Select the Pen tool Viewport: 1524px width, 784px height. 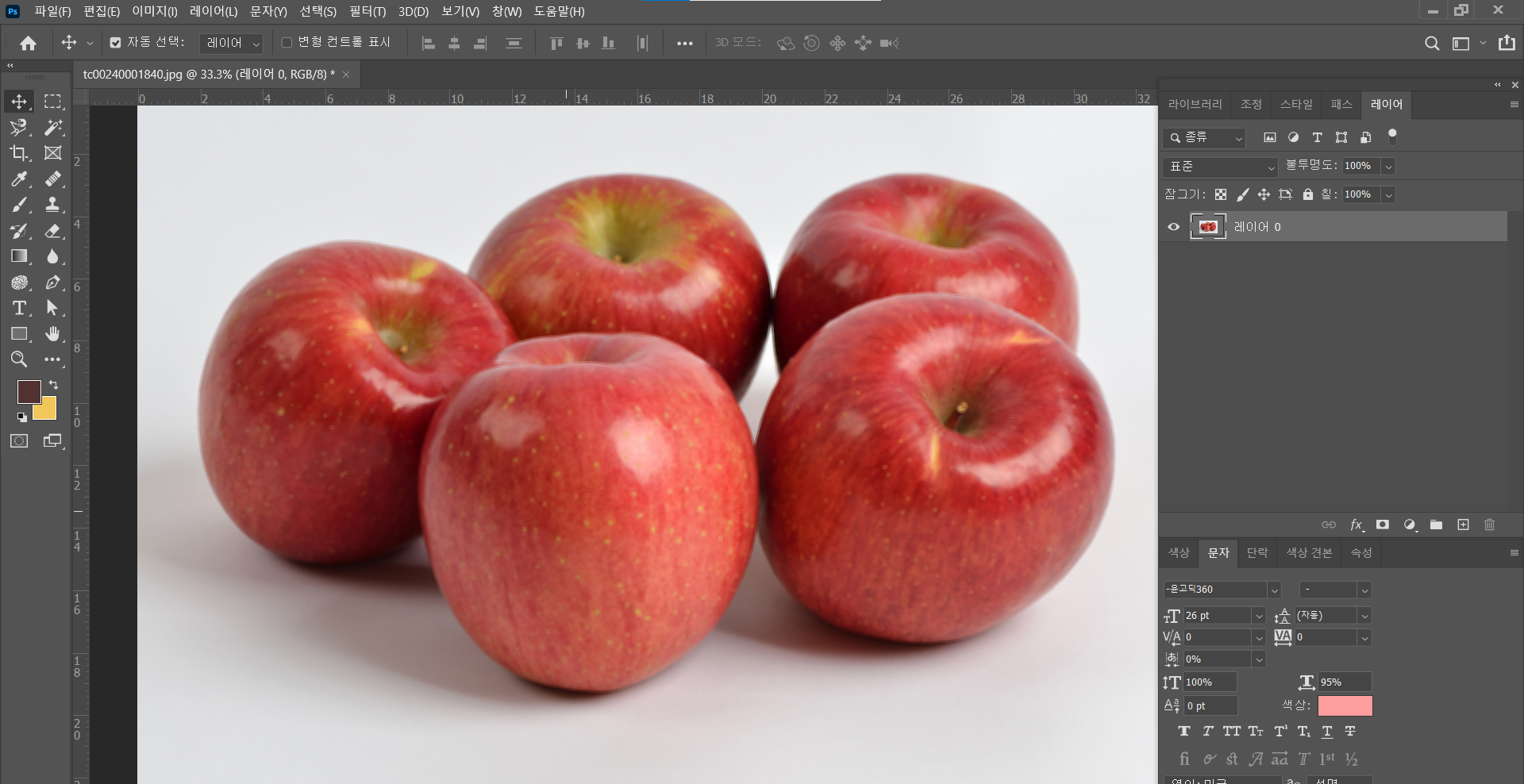coord(52,282)
